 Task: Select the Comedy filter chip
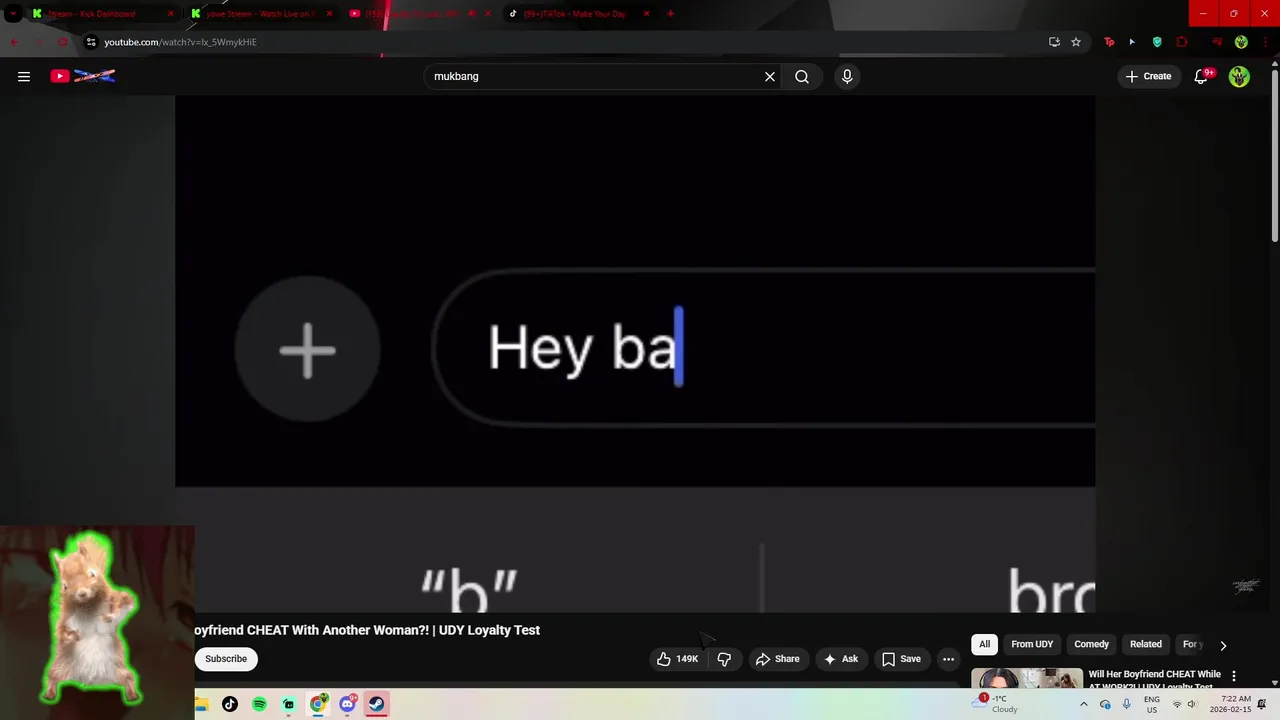coord(1091,644)
